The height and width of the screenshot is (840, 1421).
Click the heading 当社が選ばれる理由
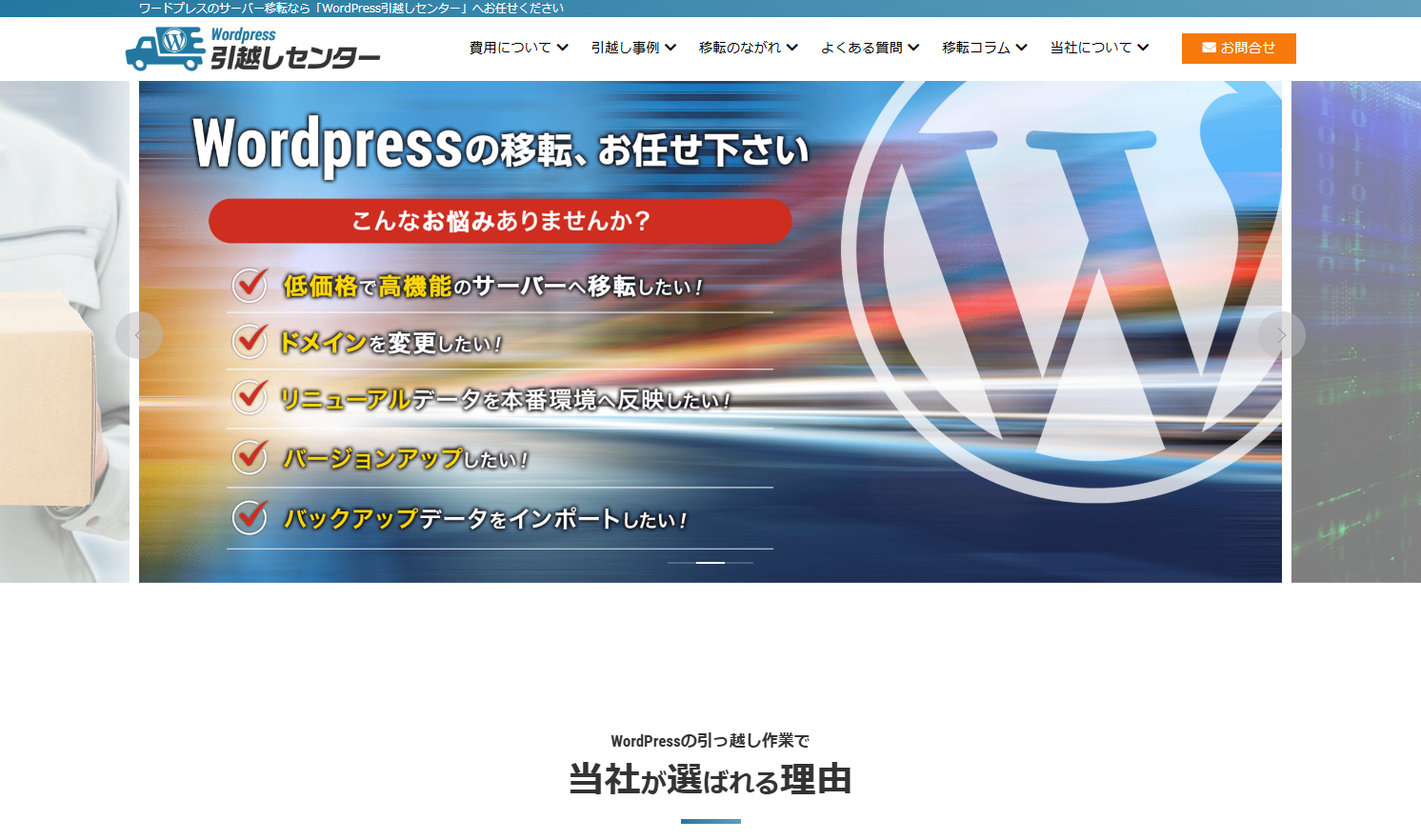pos(710,780)
